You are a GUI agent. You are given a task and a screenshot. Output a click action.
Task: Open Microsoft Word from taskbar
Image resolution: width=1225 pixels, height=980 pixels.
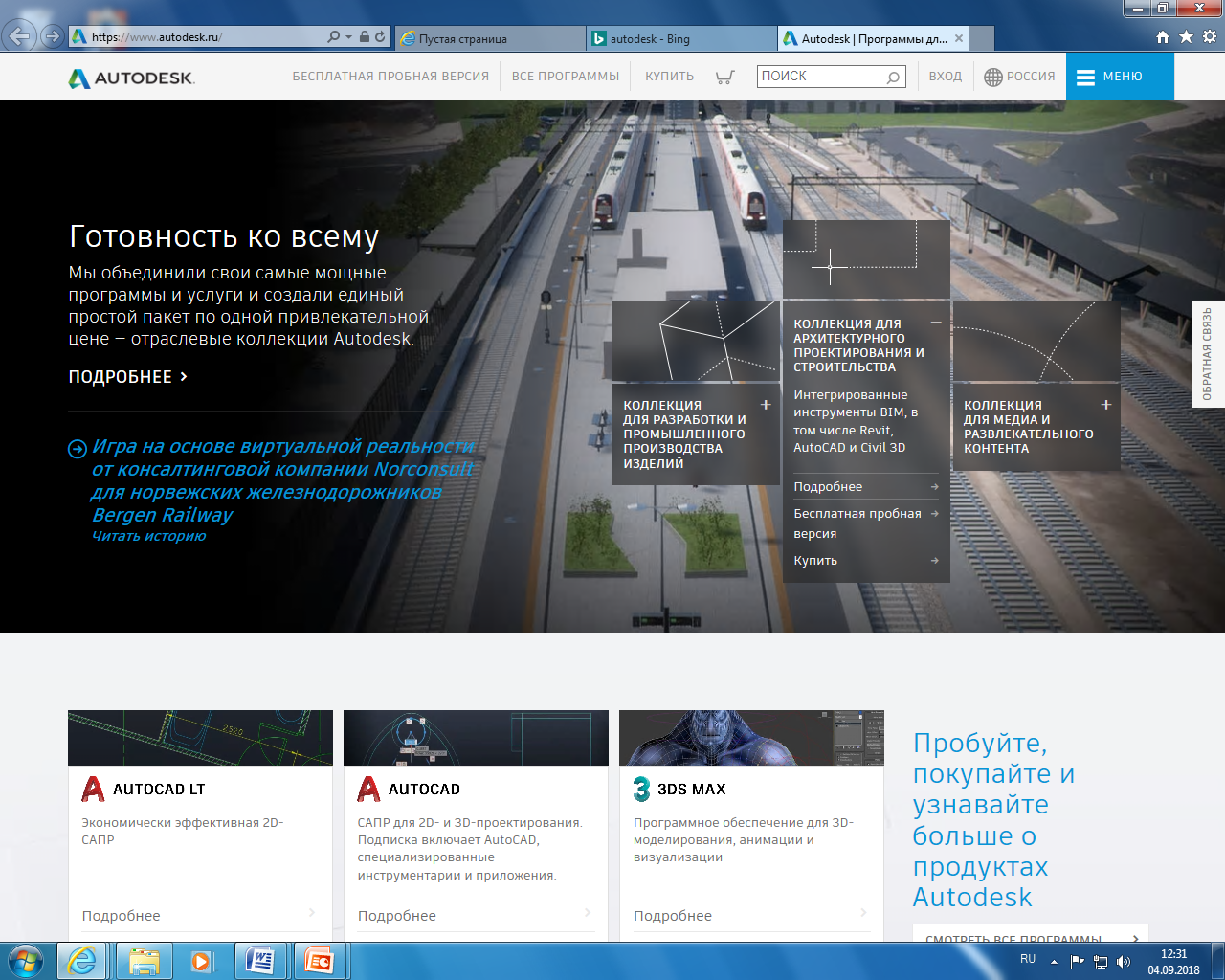(260, 961)
